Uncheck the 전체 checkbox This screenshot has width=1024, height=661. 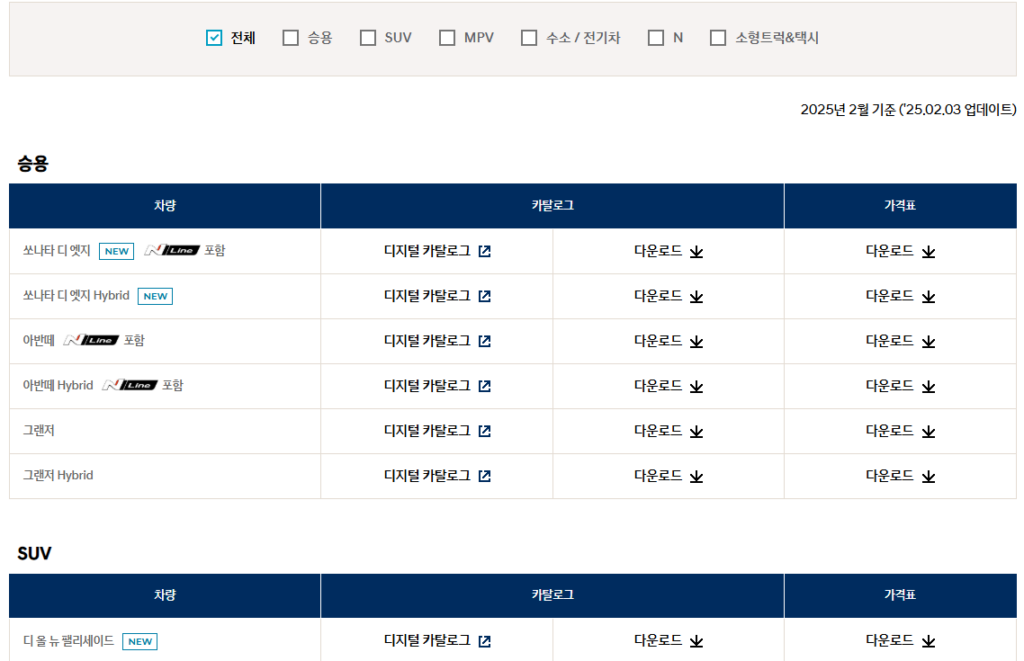point(213,38)
